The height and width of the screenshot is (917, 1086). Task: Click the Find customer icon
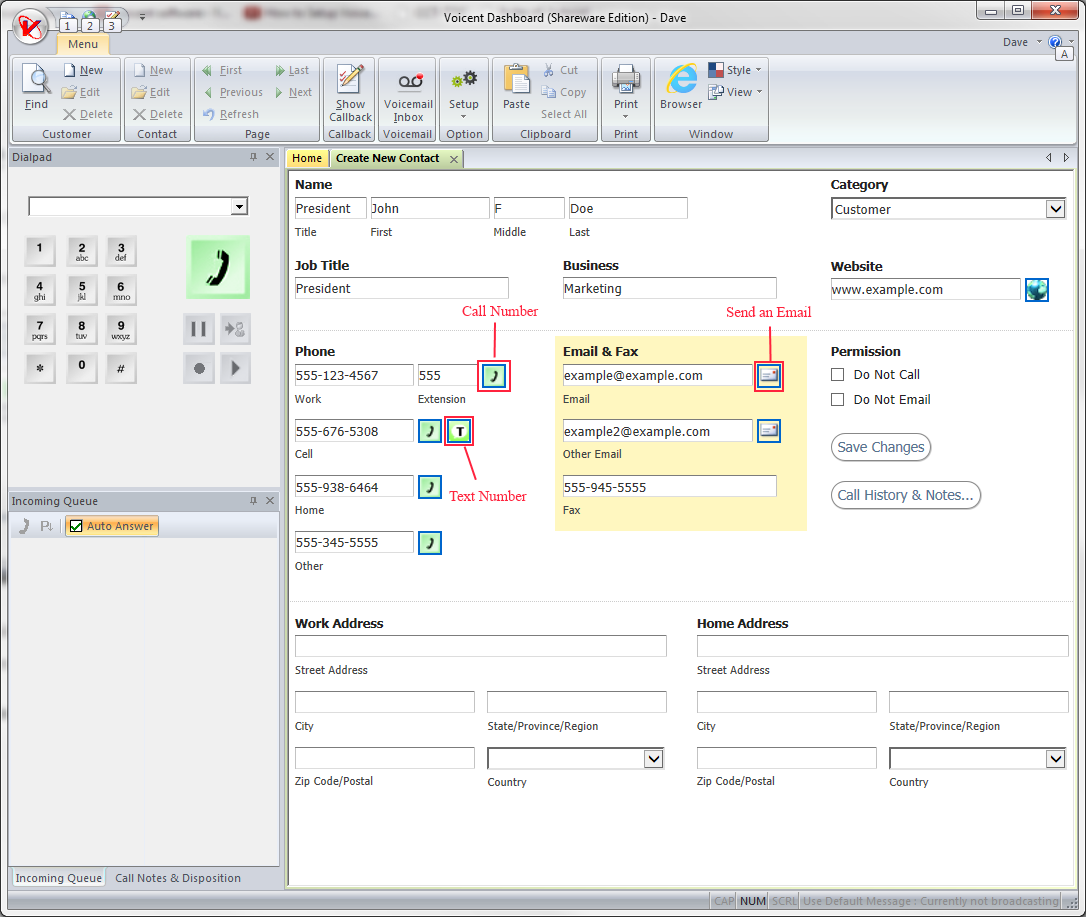[36, 86]
